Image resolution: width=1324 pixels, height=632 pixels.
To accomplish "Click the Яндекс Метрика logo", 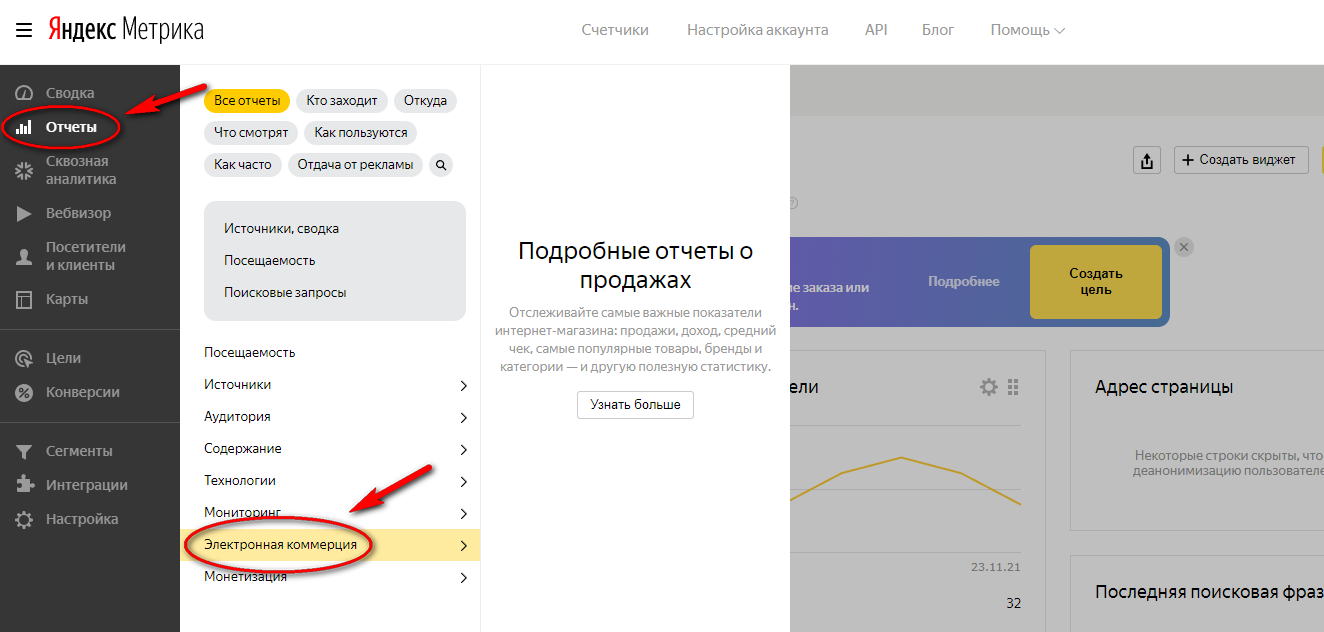I will pos(126,30).
